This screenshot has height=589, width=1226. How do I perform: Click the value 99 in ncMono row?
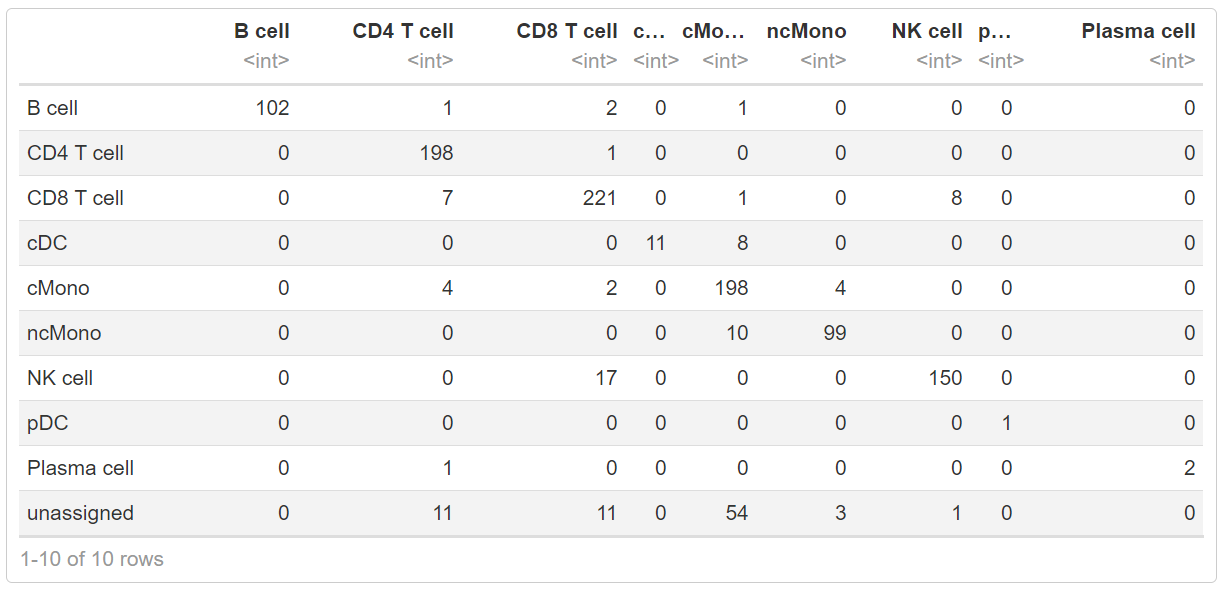point(834,333)
